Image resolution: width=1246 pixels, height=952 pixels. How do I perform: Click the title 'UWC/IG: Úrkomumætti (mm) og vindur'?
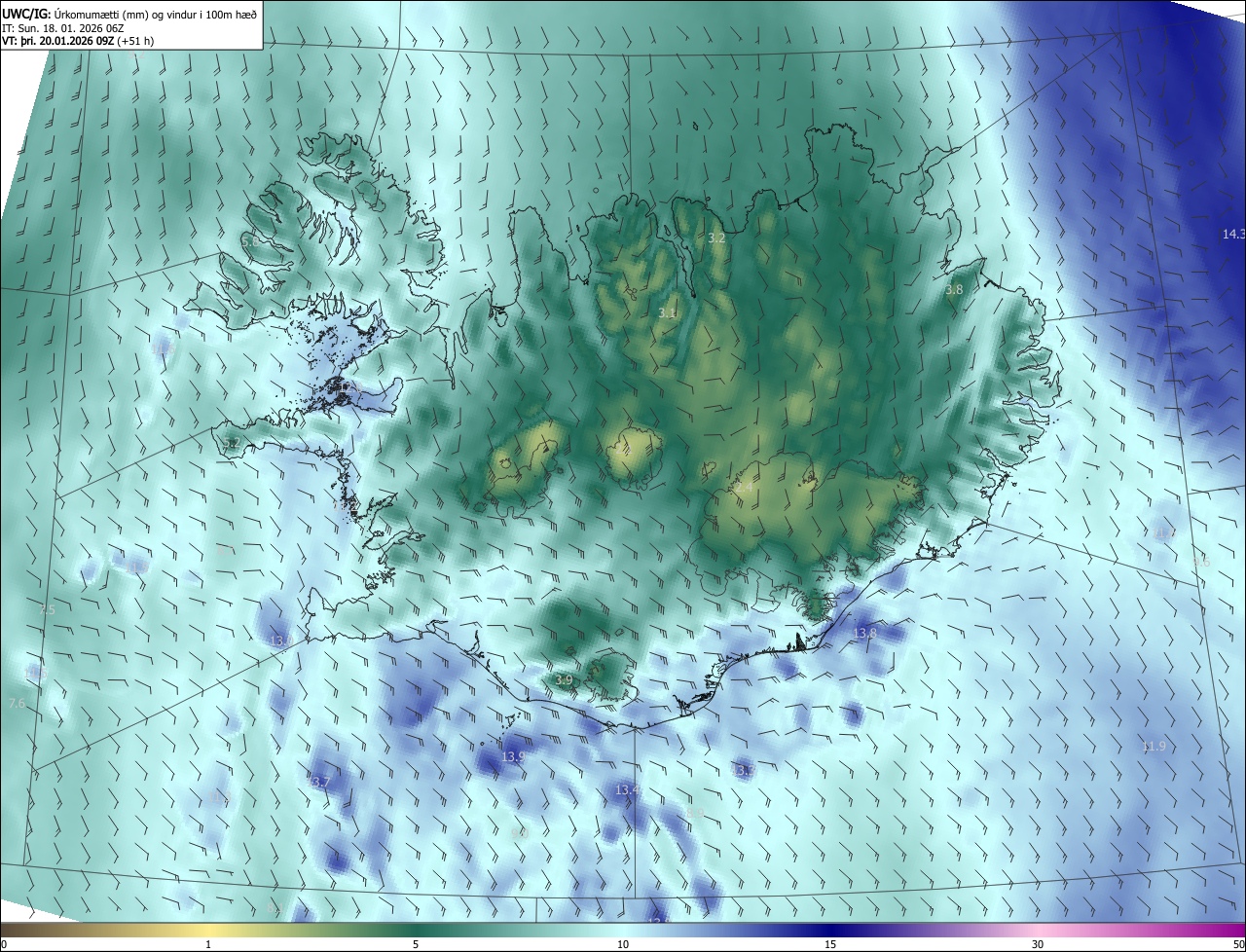[129, 14]
